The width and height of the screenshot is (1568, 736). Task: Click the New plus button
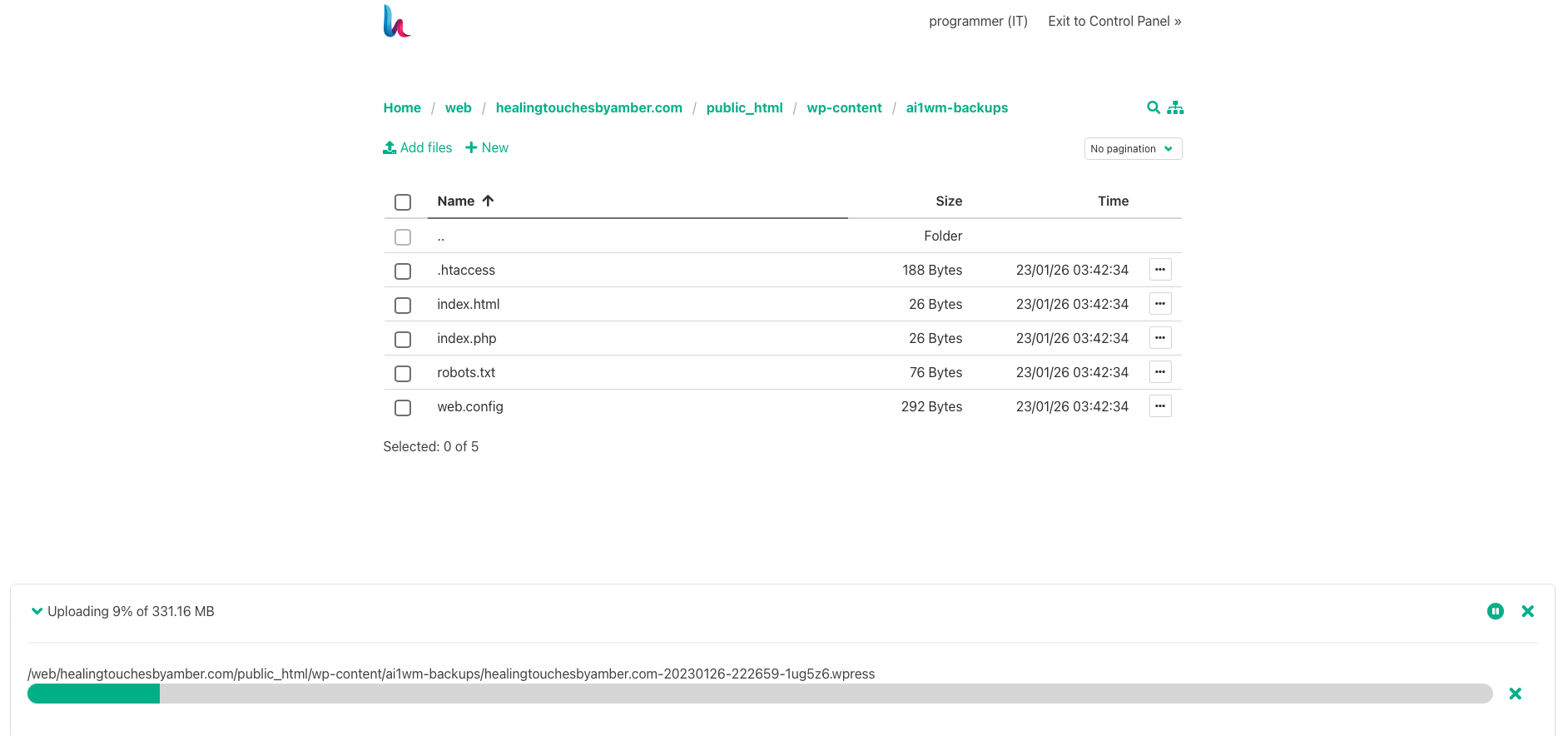coord(487,147)
